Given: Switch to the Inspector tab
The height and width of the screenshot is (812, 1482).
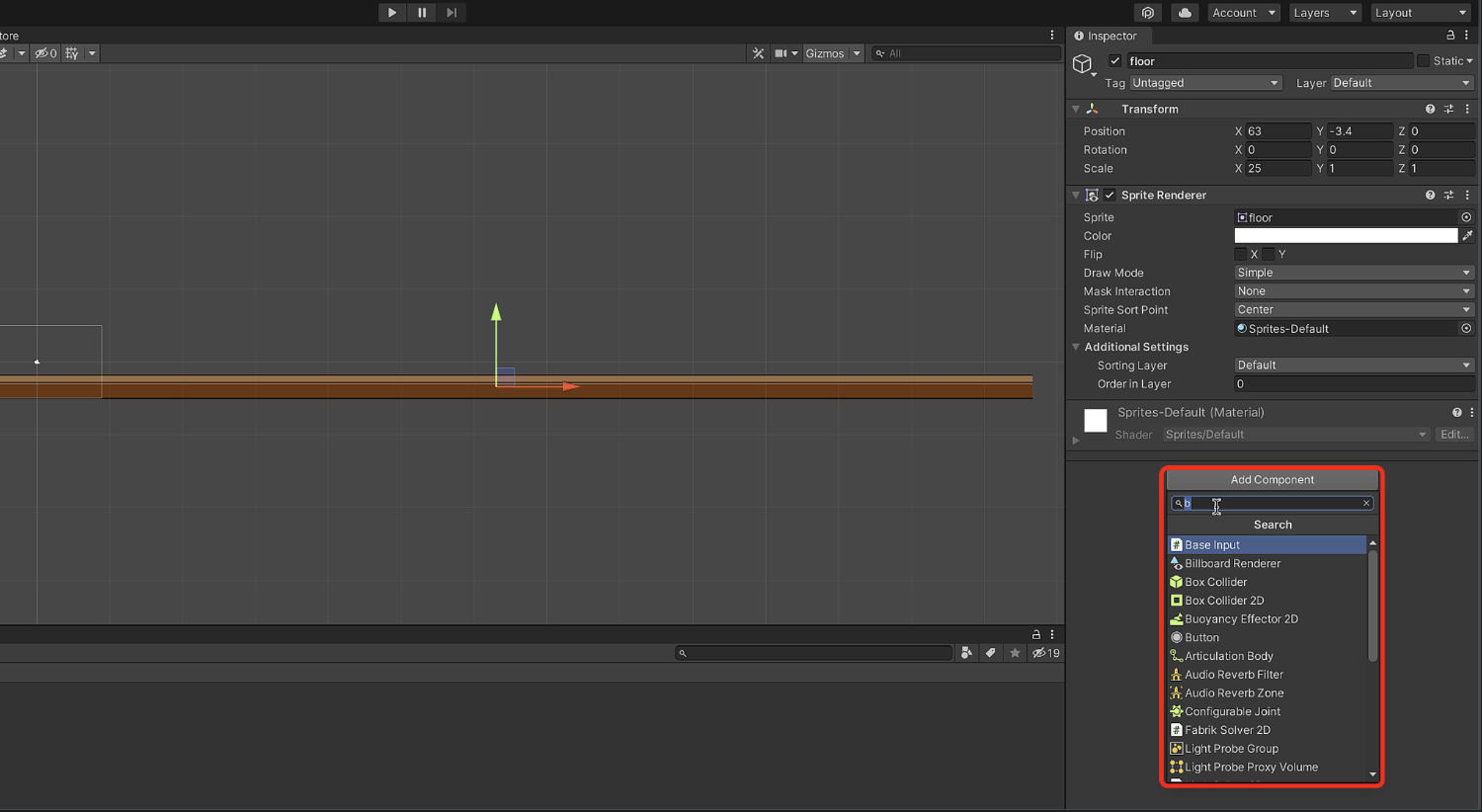Looking at the screenshot, I should pyautogui.click(x=1106, y=36).
